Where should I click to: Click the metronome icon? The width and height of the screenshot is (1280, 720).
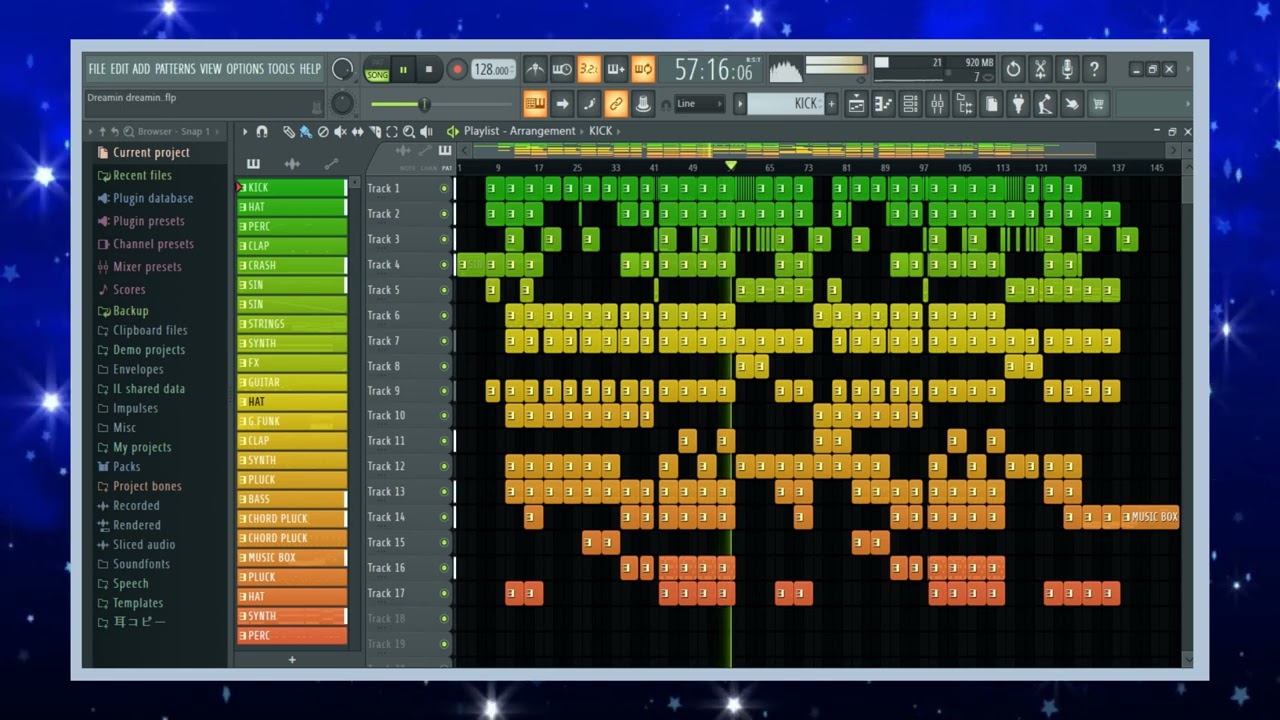coord(535,69)
